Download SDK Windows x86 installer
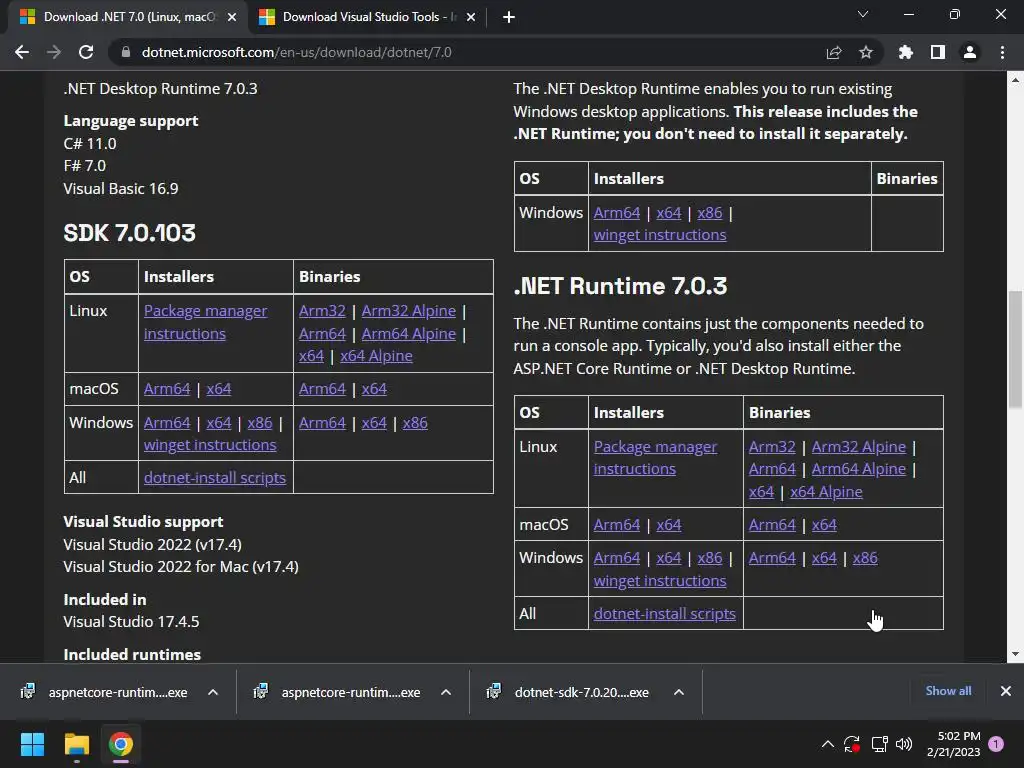Screen dimensions: 1024x768 coord(260,423)
